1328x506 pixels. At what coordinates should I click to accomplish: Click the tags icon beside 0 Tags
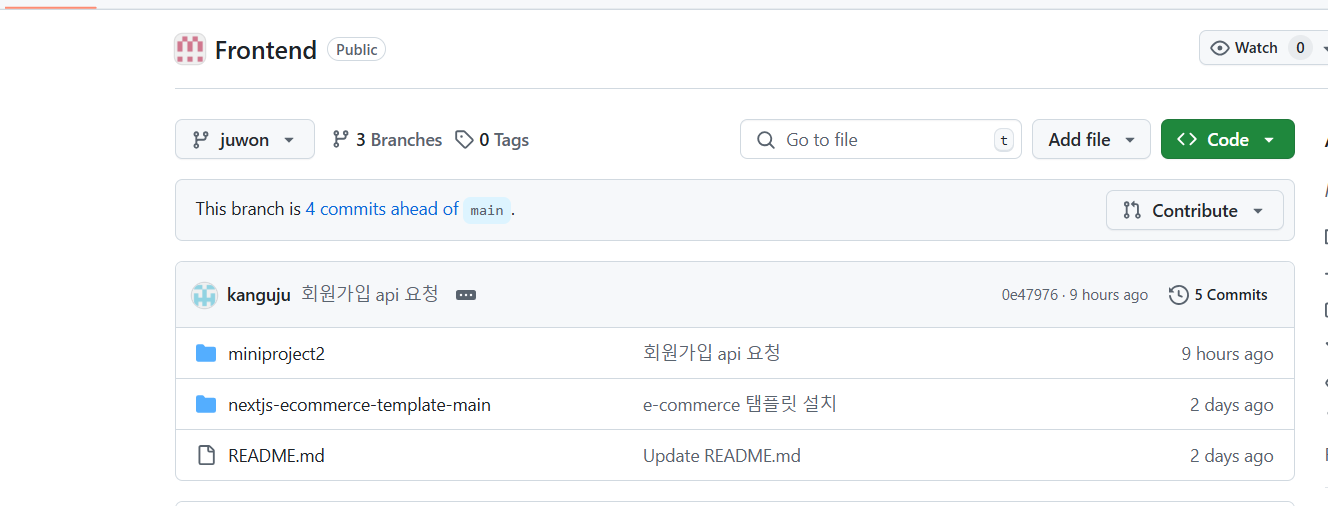coord(464,140)
